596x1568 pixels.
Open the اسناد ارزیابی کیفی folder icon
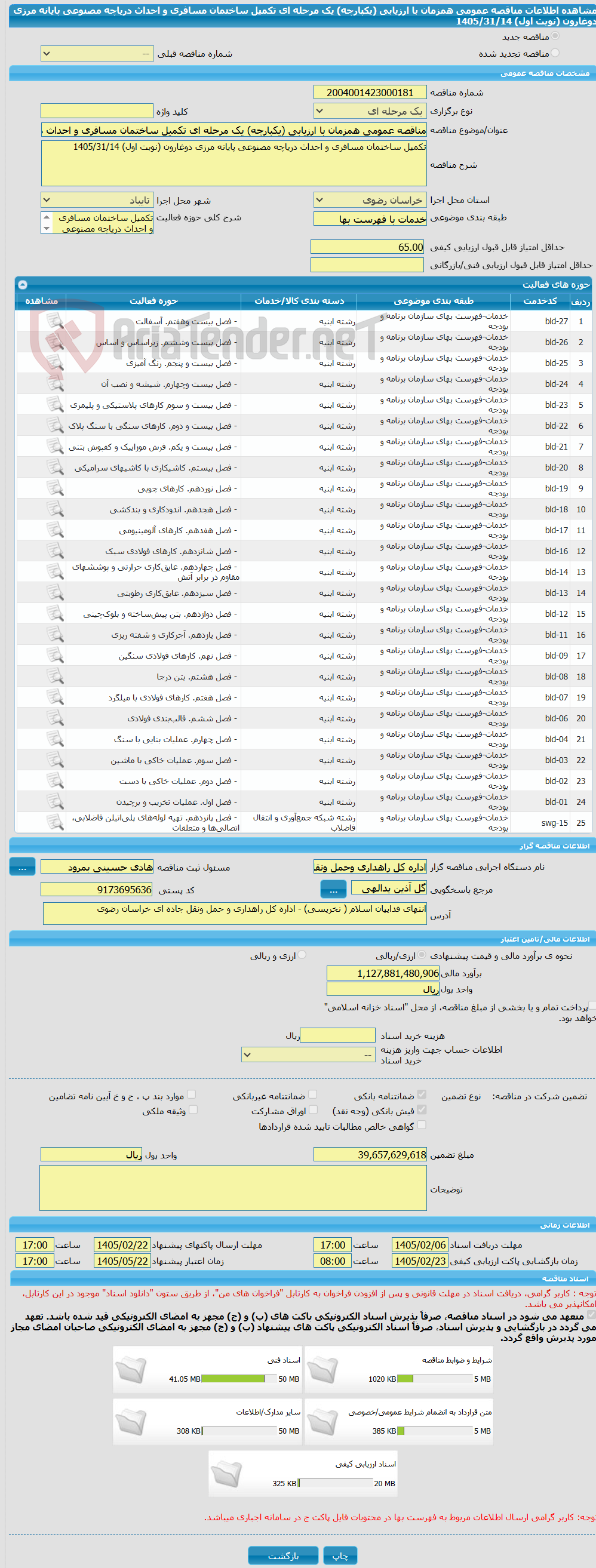pos(226,1473)
